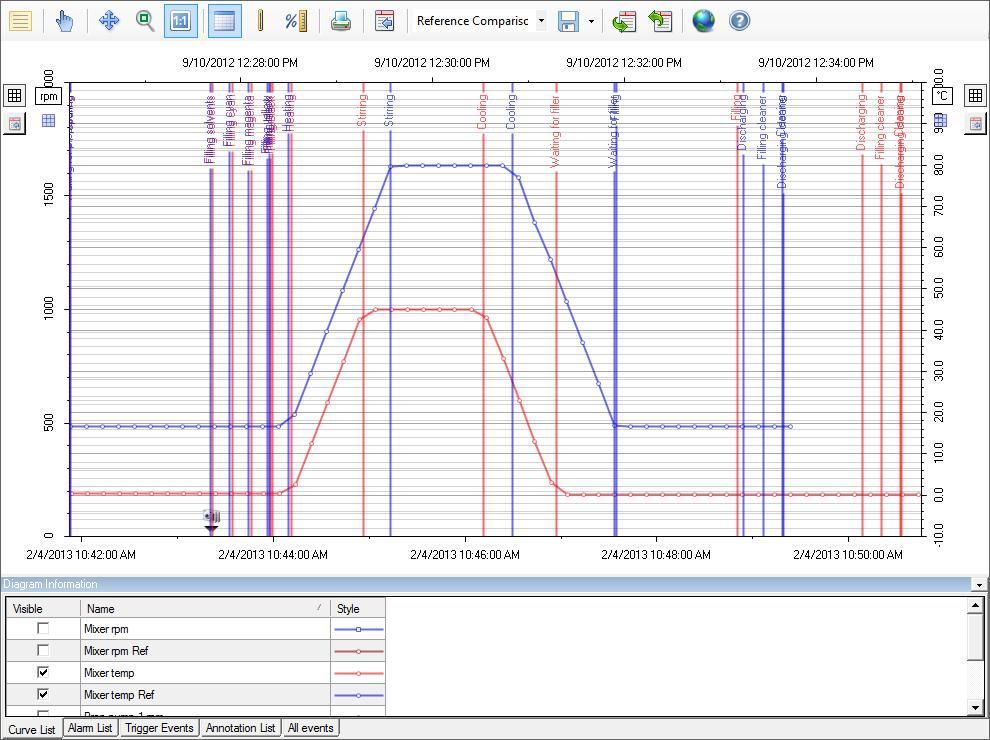Click the blue Stirring event marker label
Image resolution: width=990 pixels, height=740 pixels.
[389, 110]
